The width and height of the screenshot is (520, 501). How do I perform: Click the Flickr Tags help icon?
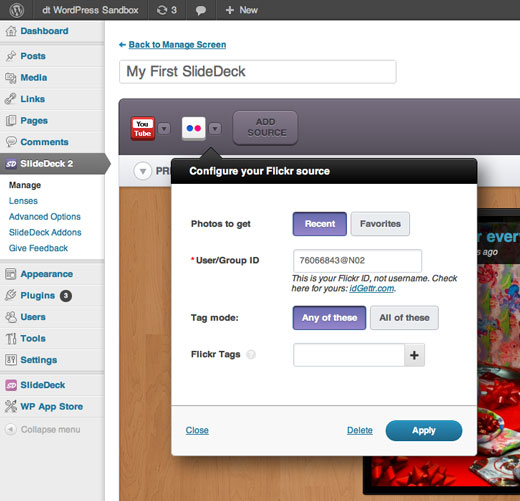point(251,354)
